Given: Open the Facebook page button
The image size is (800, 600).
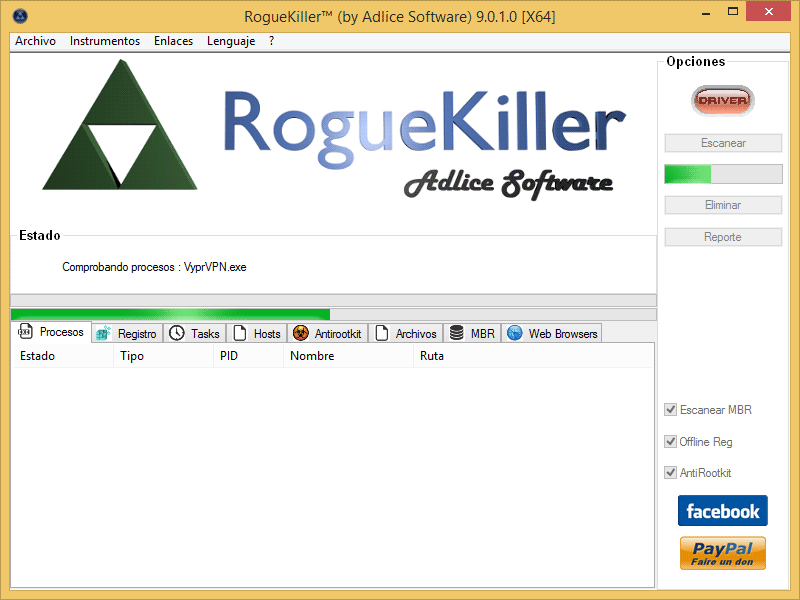Looking at the screenshot, I should click(722, 511).
